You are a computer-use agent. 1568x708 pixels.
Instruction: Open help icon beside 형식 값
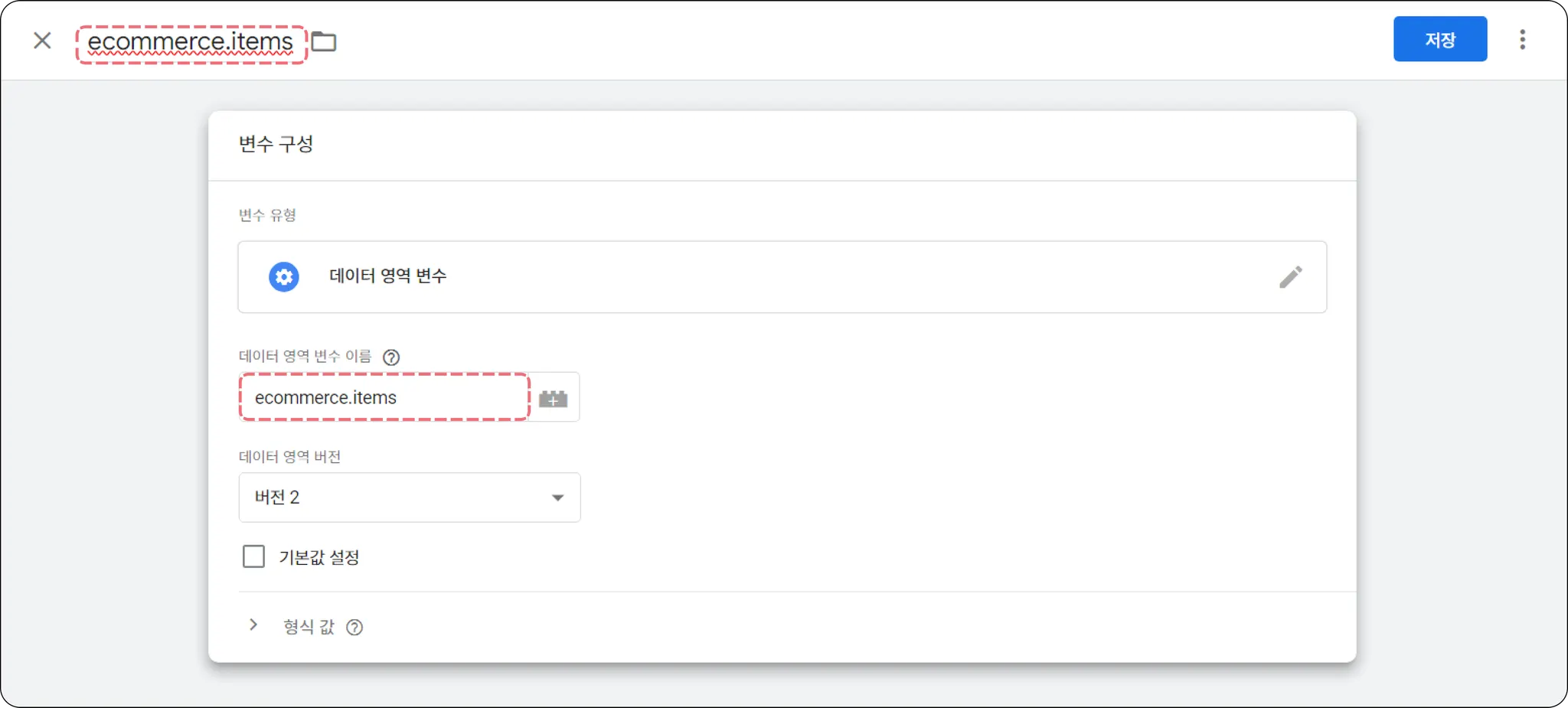tap(354, 628)
